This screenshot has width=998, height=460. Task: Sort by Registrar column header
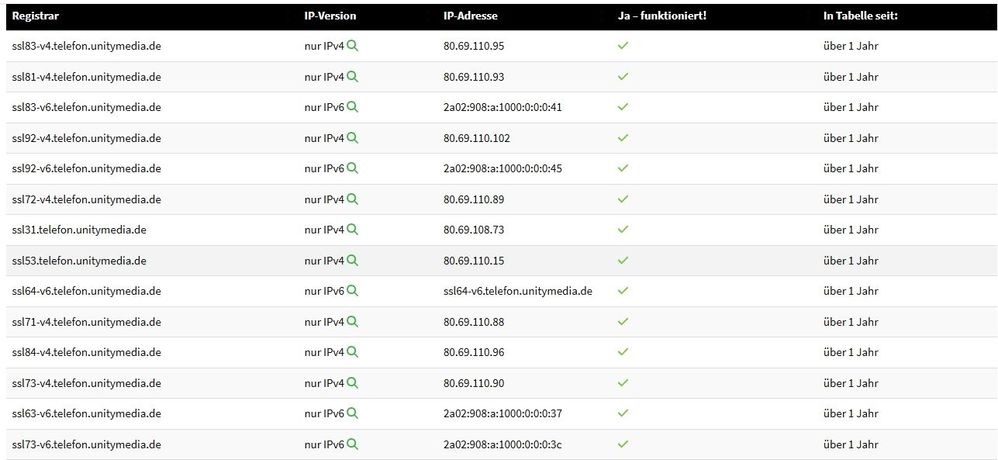(34, 16)
